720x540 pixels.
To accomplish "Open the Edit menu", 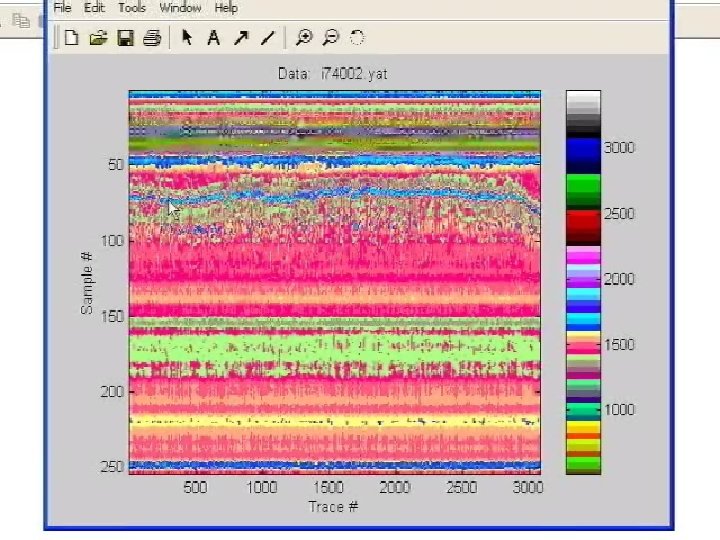I will pos(94,8).
